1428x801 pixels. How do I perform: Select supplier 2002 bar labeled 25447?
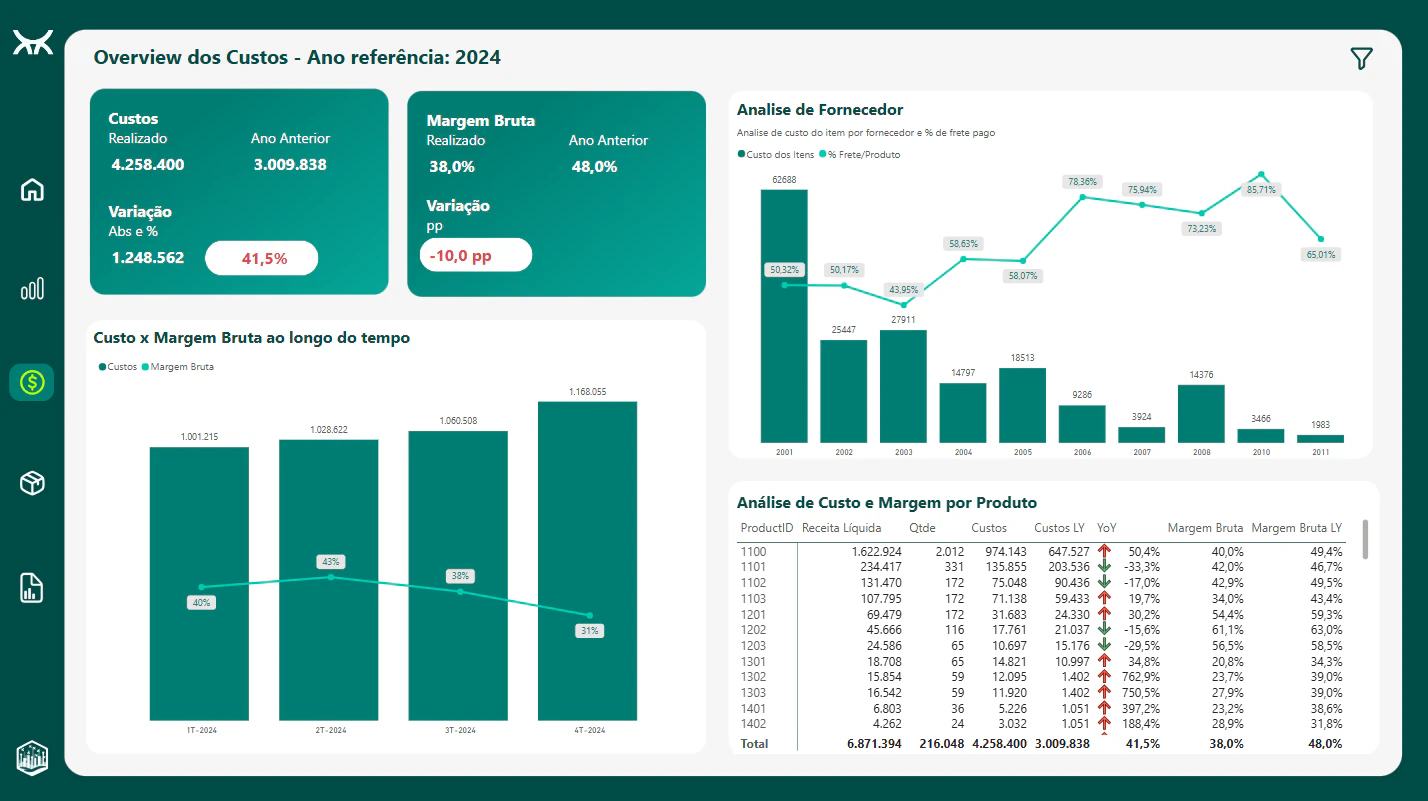pyautogui.click(x=844, y=391)
